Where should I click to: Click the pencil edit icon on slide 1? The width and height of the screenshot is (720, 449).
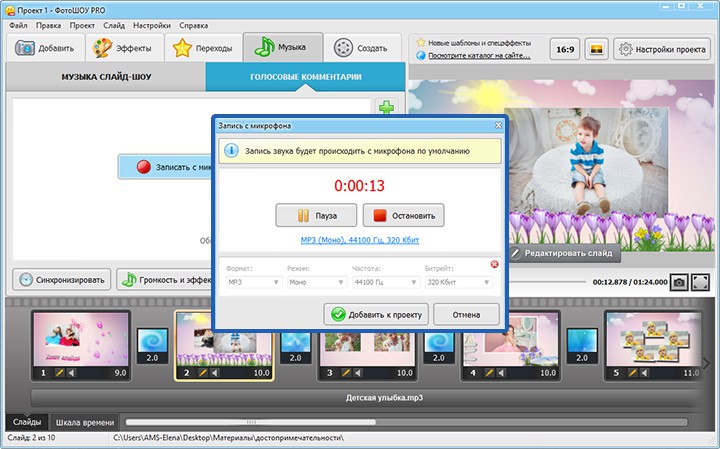click(59, 373)
